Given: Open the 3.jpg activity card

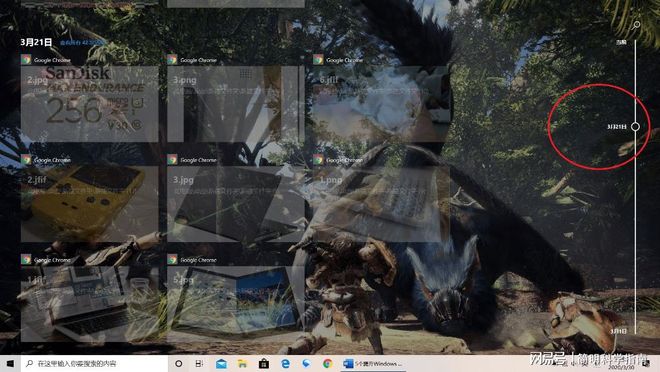Looking at the screenshot, I should tap(236, 204).
